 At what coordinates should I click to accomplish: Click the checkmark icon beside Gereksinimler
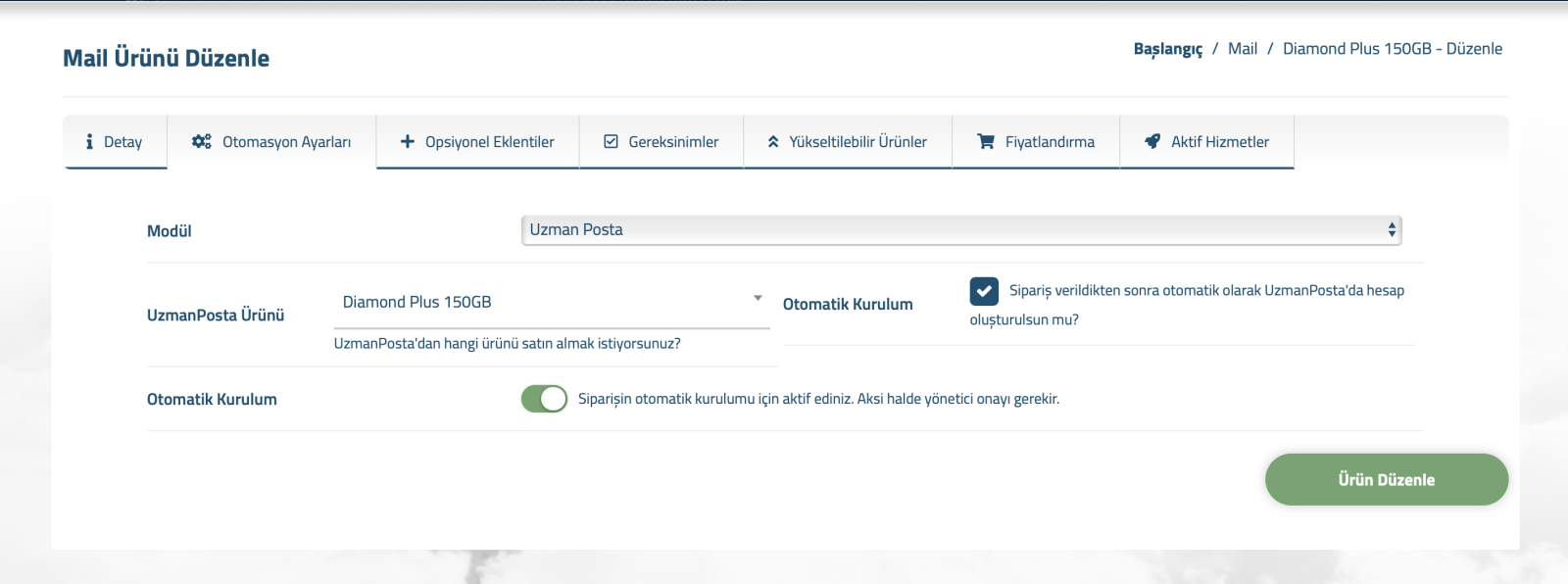611,142
